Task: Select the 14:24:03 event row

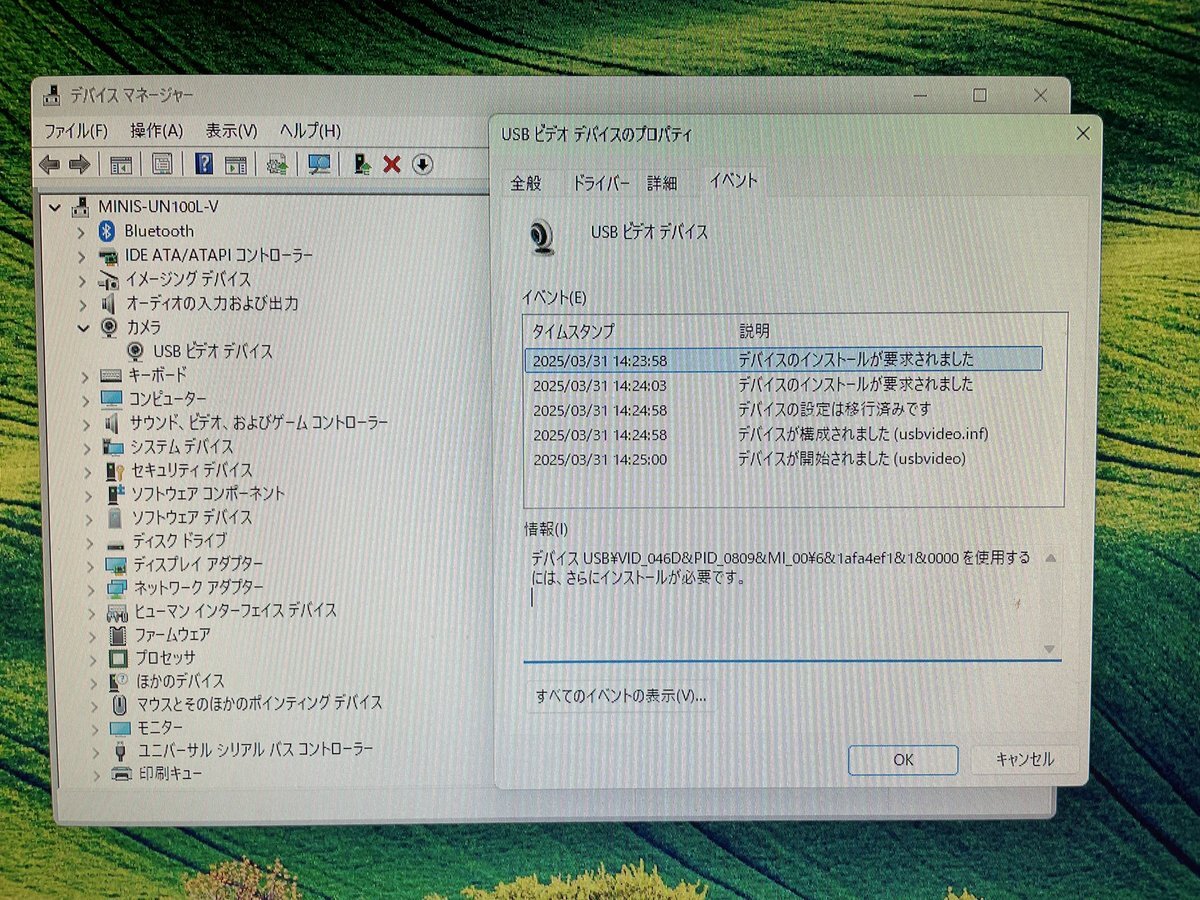Action: coord(784,384)
